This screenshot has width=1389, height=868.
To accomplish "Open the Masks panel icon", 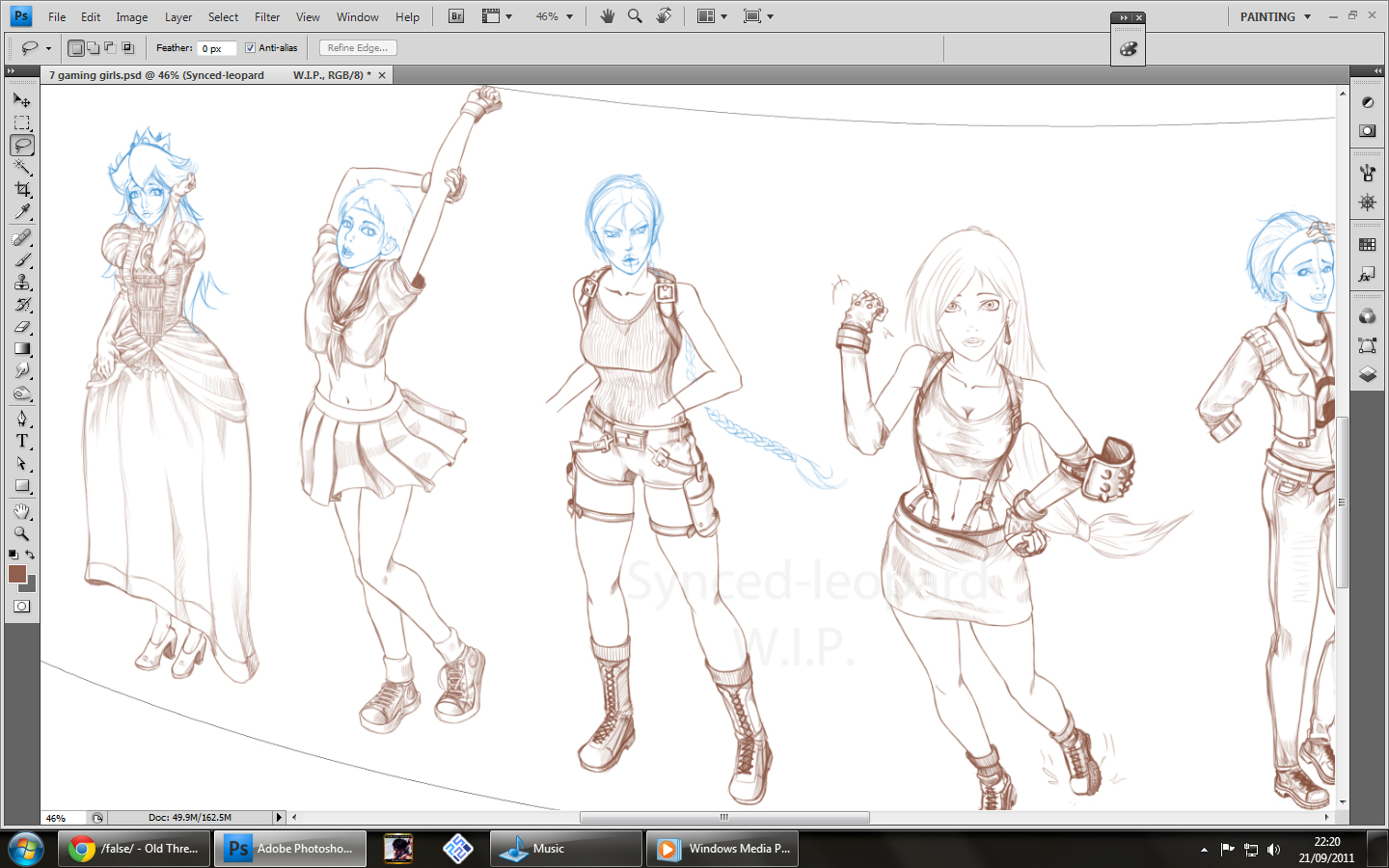I will (1367, 130).
